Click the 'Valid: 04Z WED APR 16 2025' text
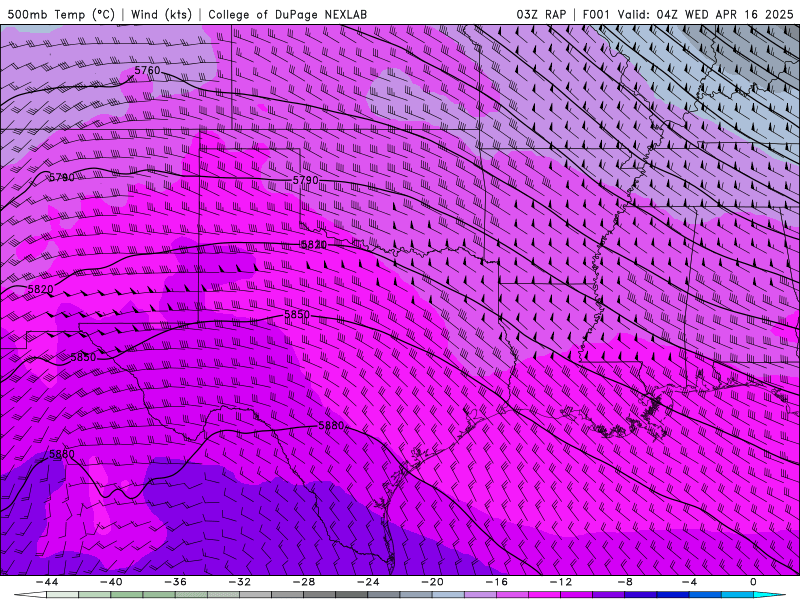The width and height of the screenshot is (800, 600). tap(706, 14)
